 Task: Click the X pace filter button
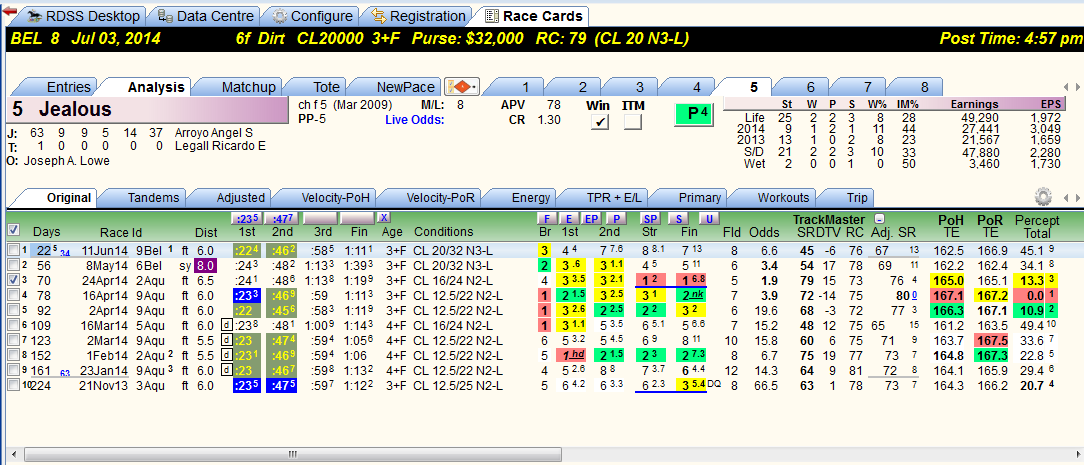[x=384, y=218]
